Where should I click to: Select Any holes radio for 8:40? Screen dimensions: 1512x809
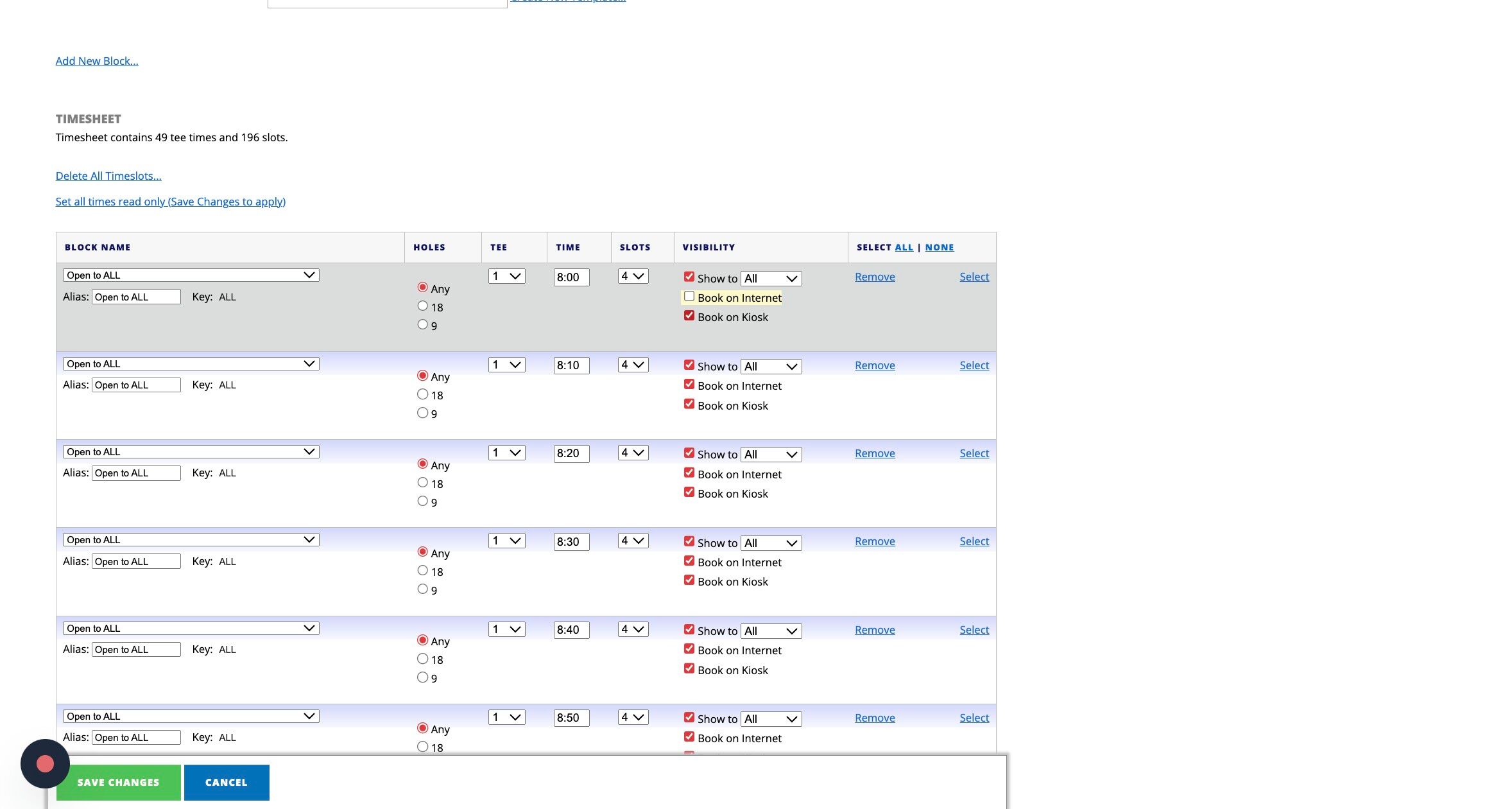coord(422,640)
